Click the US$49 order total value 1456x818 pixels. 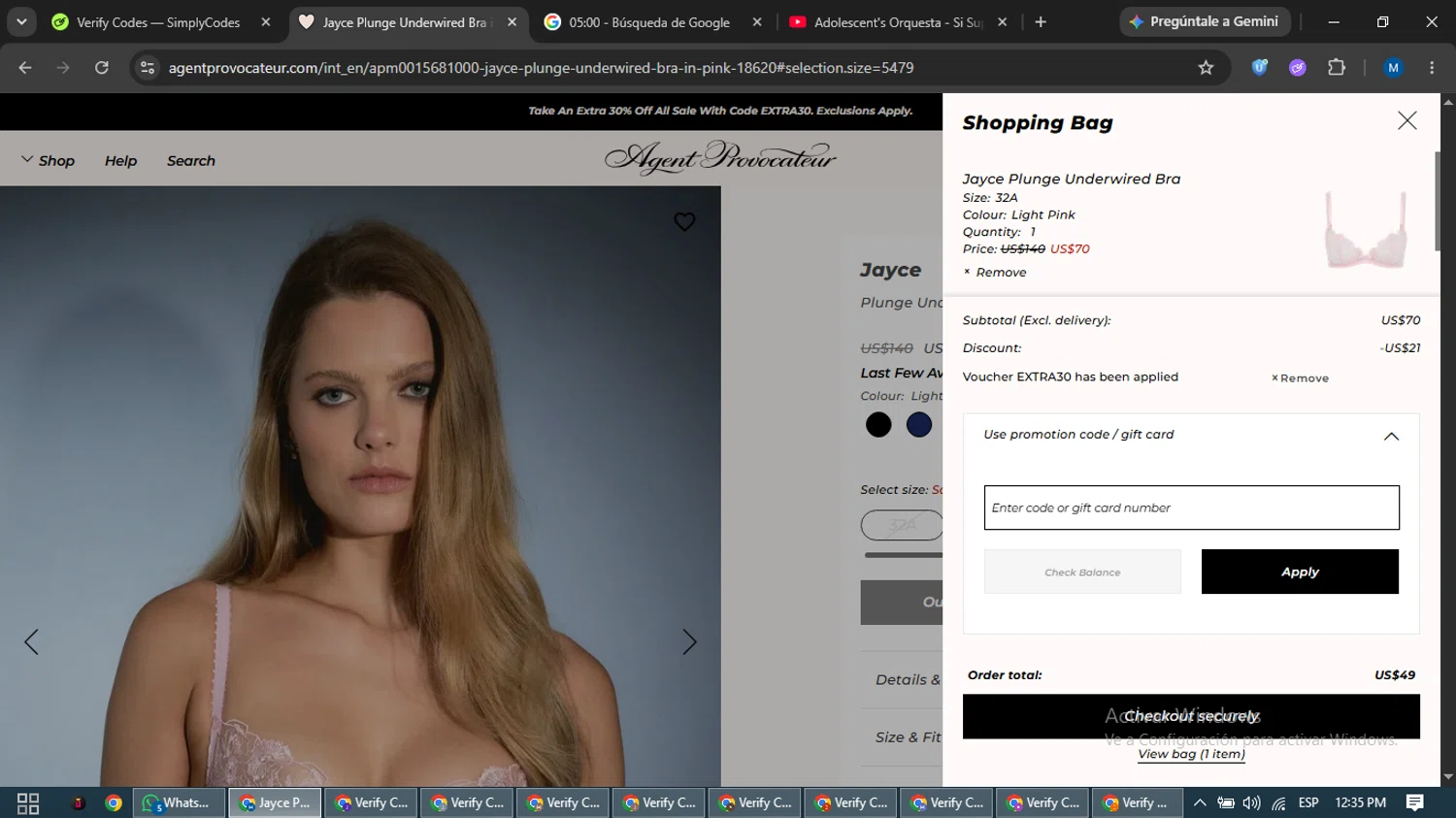pyautogui.click(x=1395, y=675)
